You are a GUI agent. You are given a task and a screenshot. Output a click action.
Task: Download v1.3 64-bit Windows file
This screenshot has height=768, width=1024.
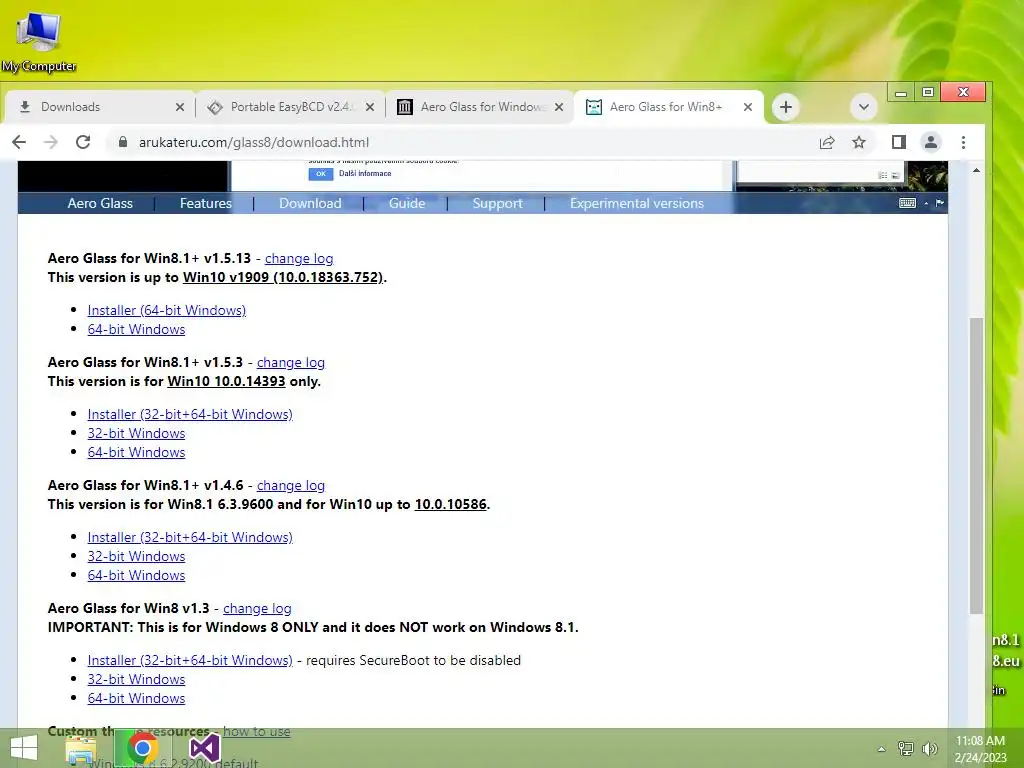(x=136, y=698)
